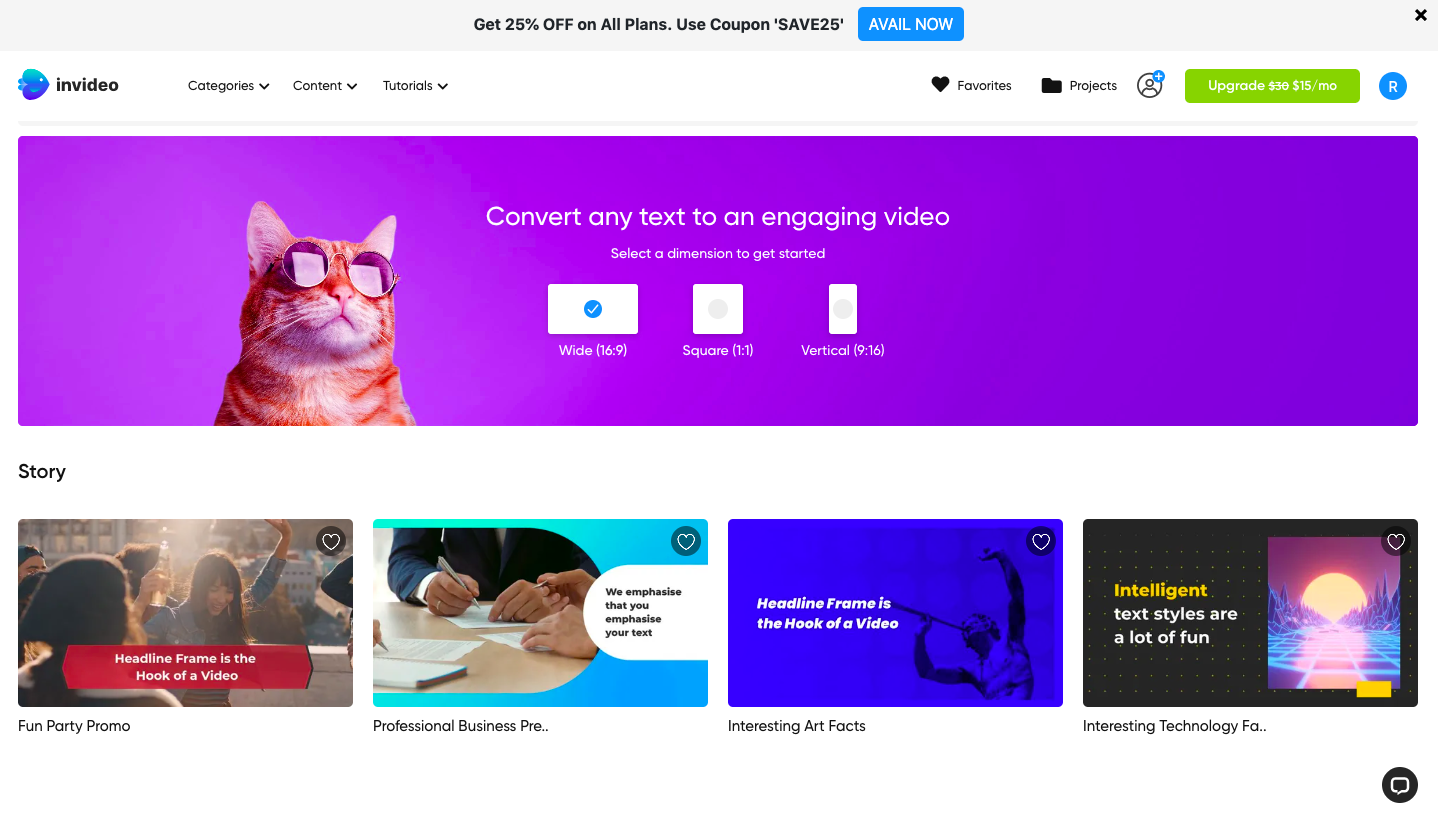This screenshot has width=1438, height=818.
Task: Click the invideo logo
Action: click(68, 85)
